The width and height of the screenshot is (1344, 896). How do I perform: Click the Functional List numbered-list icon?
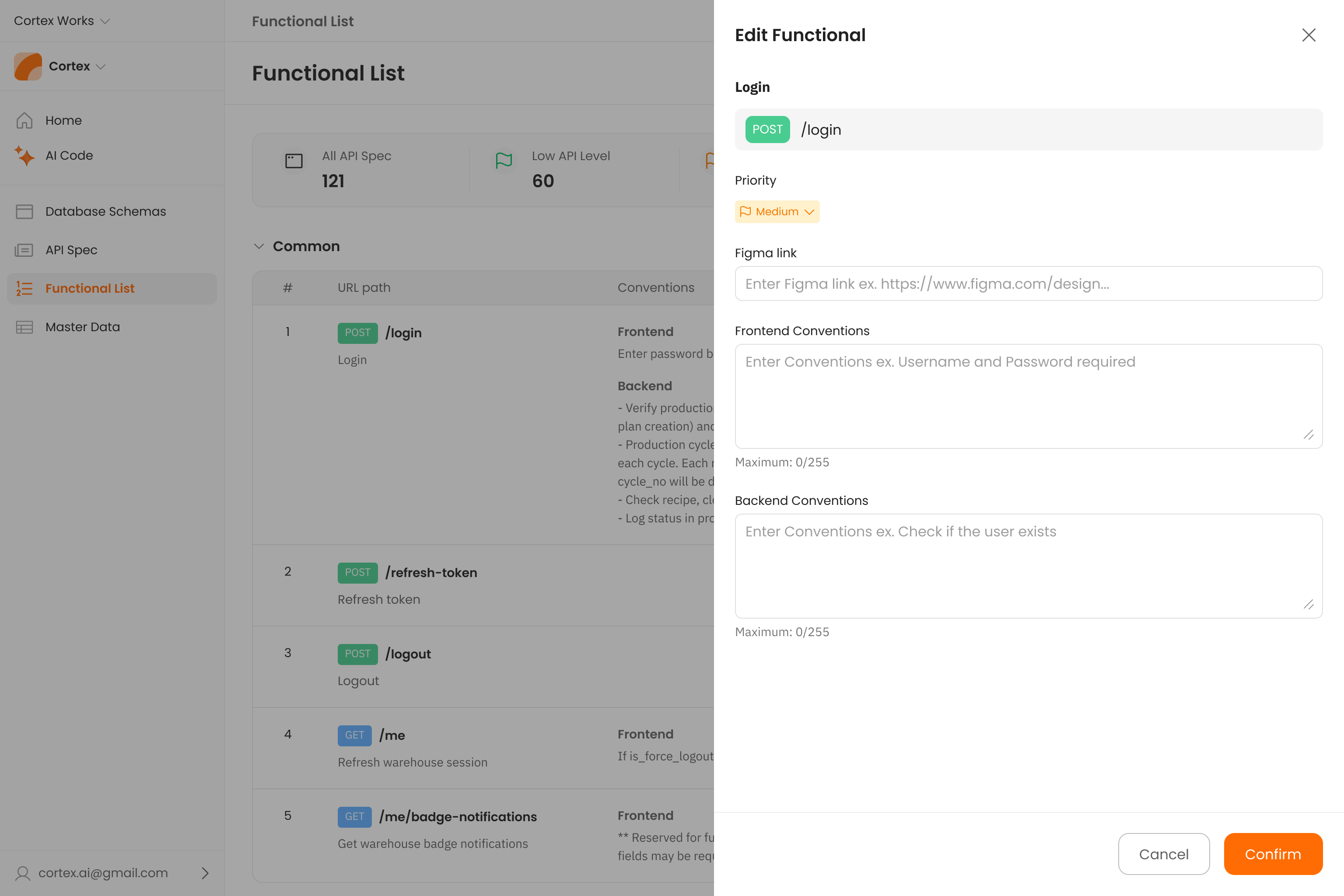tap(24, 289)
